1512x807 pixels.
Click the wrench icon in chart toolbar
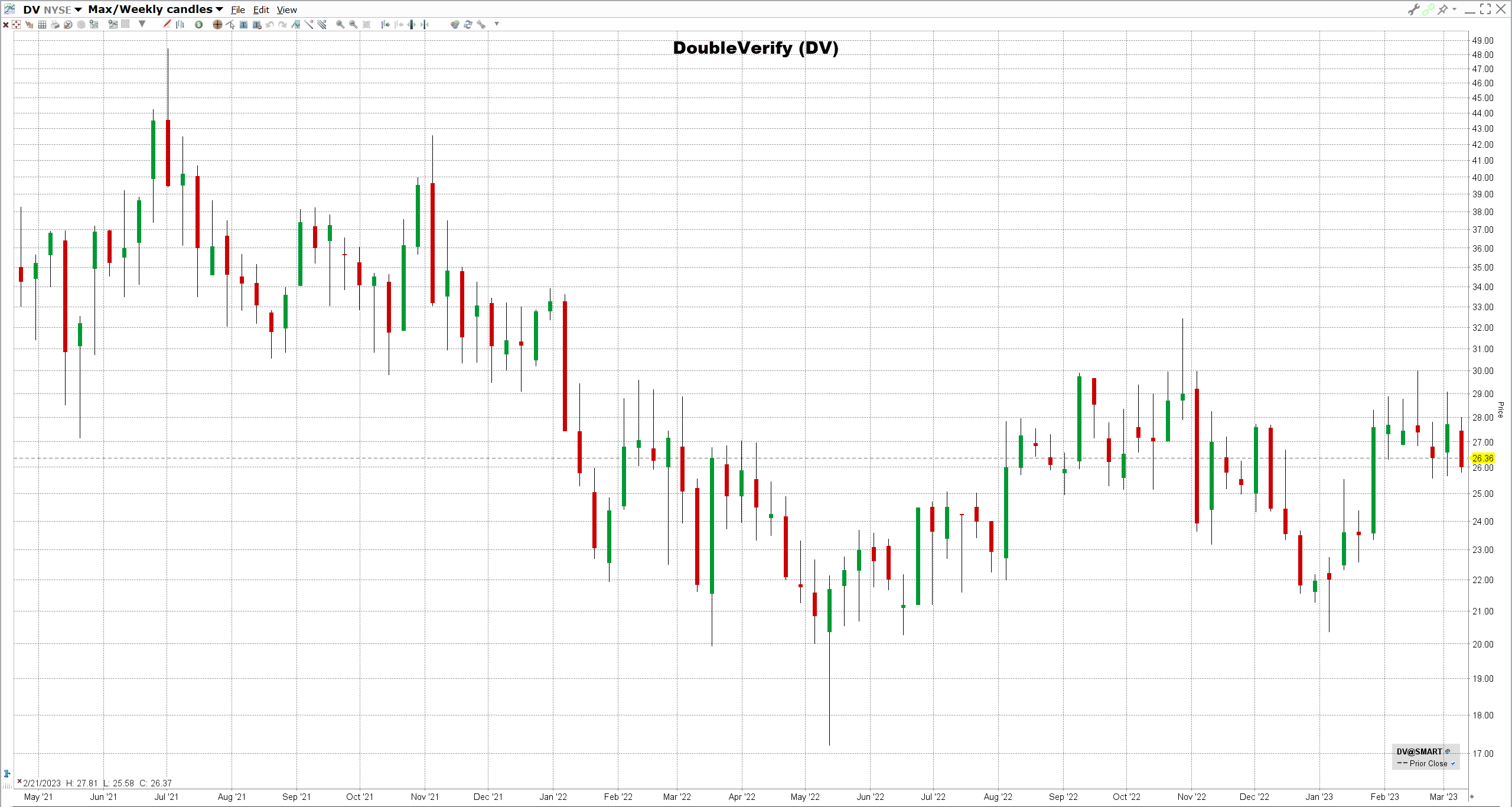[x=481, y=24]
